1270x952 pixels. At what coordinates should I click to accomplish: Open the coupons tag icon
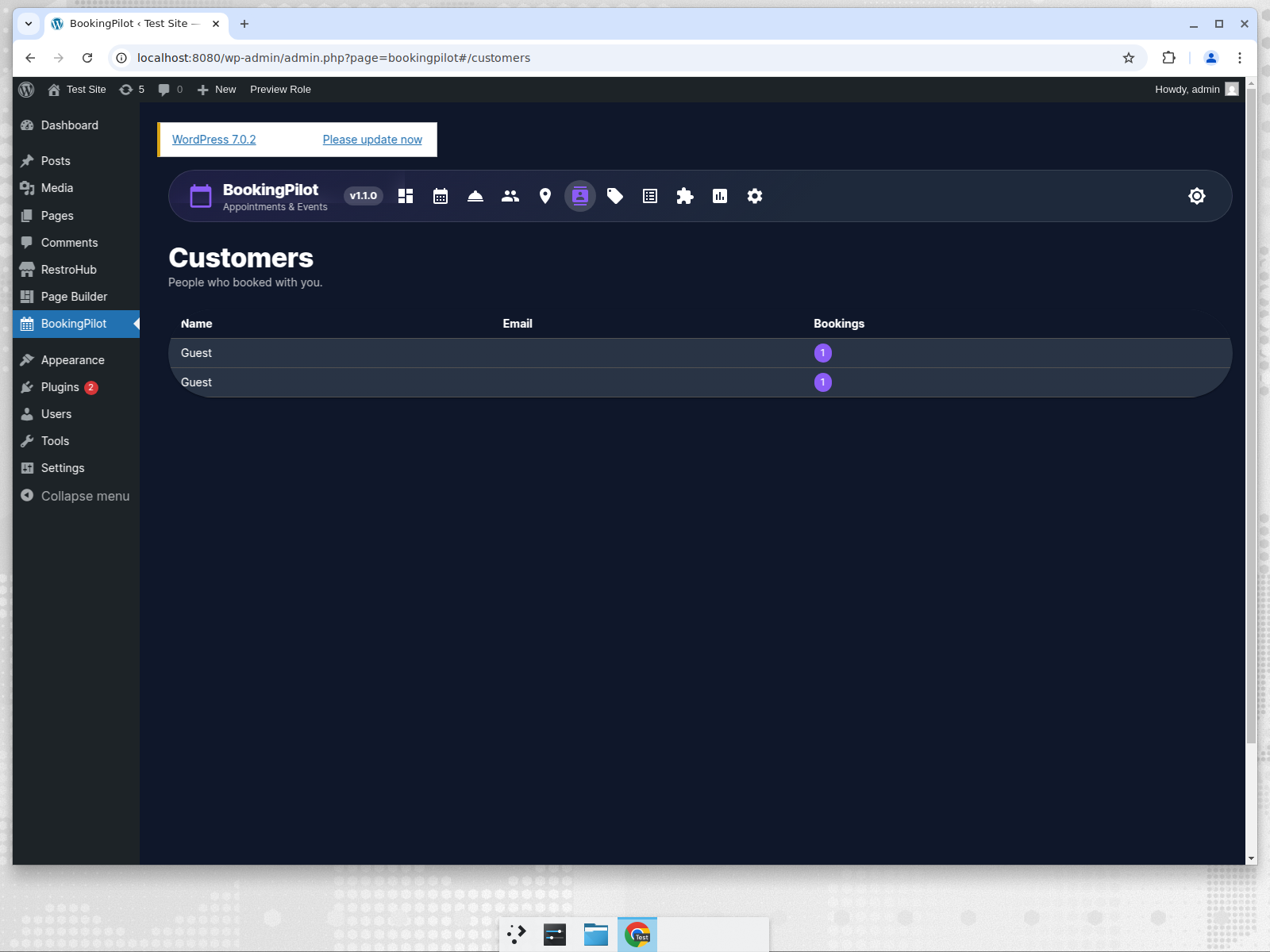(x=615, y=196)
